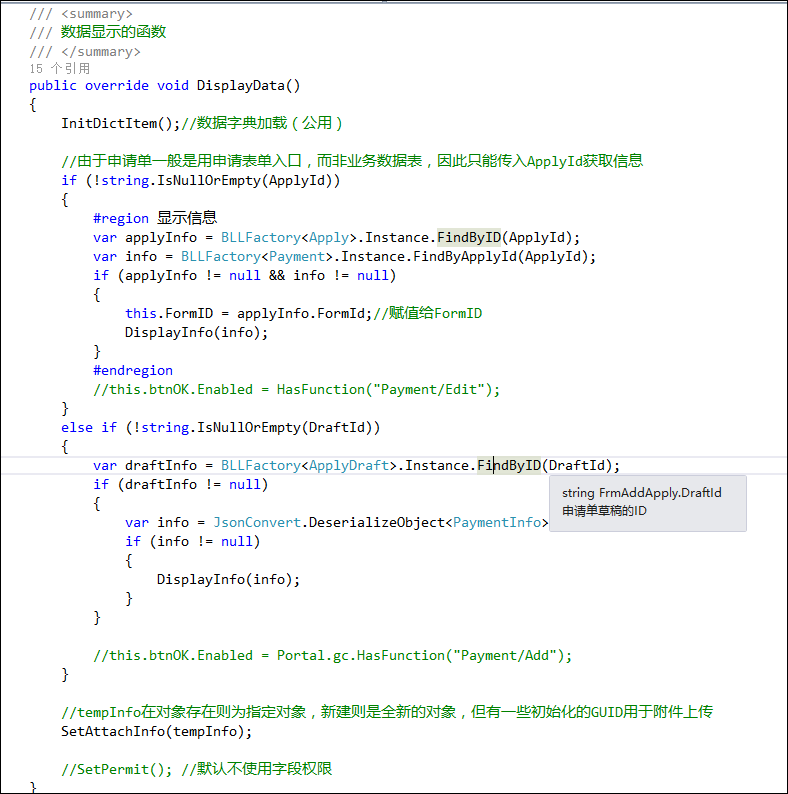This screenshot has width=788, height=794.
Task: Click the 'override' keyword in the method signature
Action: point(117,86)
